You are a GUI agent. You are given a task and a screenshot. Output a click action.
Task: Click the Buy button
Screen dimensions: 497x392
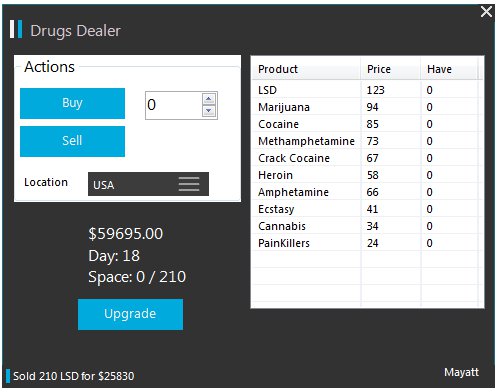point(72,103)
